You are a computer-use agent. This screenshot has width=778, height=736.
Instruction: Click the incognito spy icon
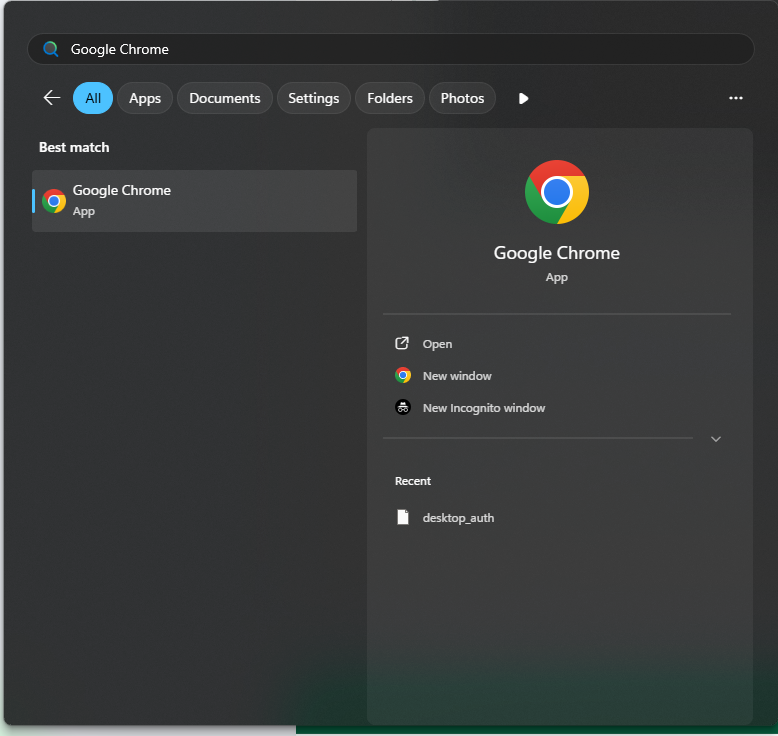pos(403,407)
